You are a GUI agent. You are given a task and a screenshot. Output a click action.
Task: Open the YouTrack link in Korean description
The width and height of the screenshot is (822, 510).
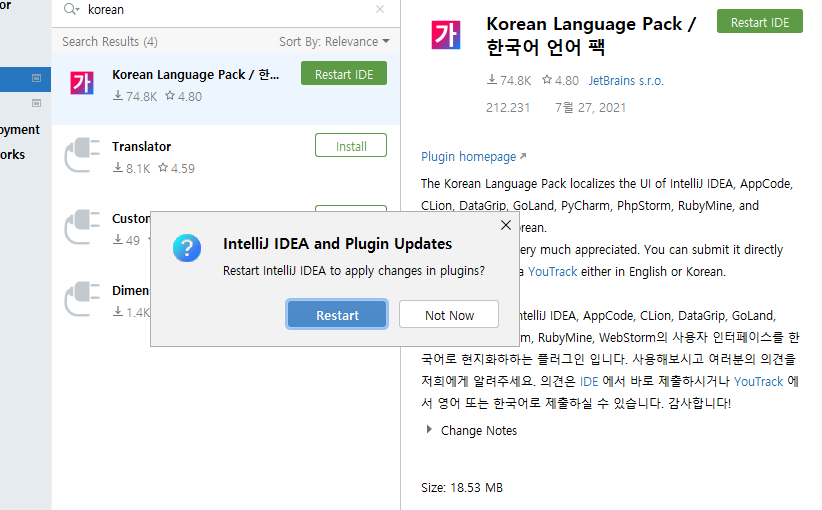[759, 382]
